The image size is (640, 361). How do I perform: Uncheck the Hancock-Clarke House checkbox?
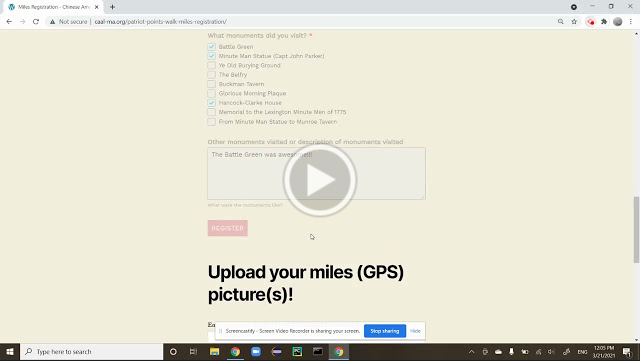(x=211, y=103)
